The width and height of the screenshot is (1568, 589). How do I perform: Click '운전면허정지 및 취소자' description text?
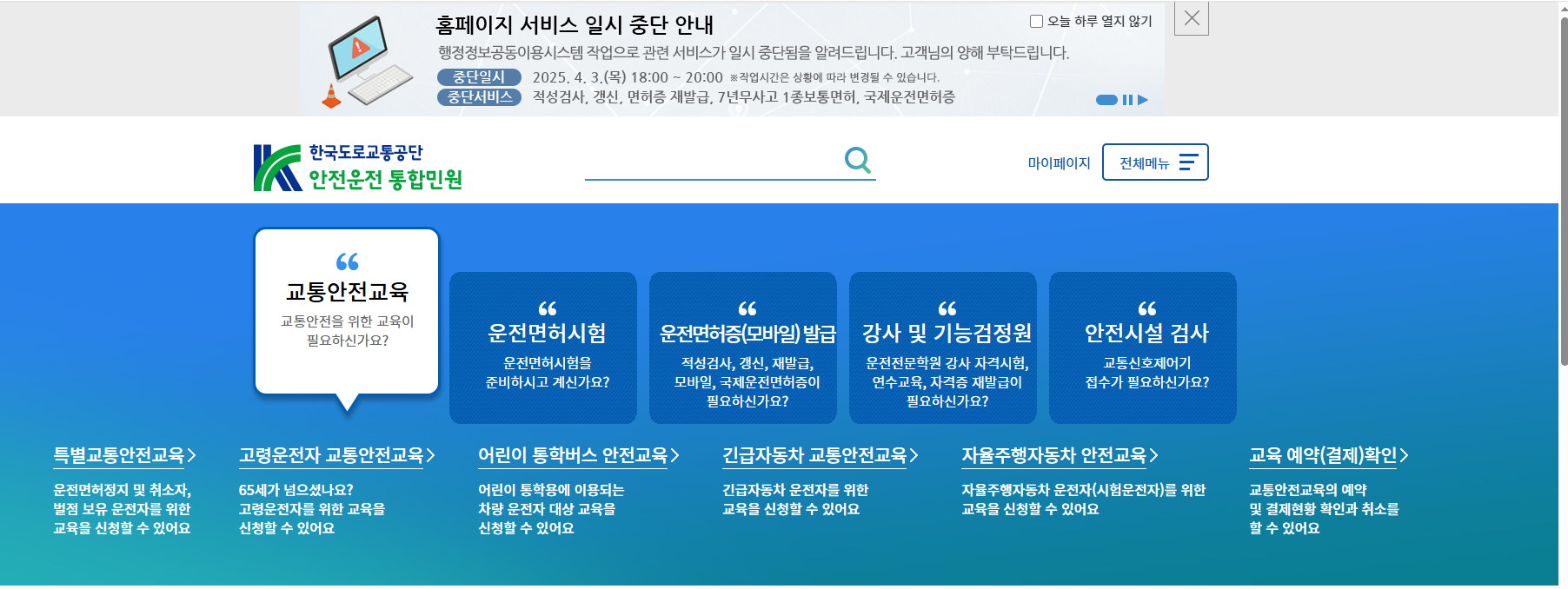(x=122, y=490)
